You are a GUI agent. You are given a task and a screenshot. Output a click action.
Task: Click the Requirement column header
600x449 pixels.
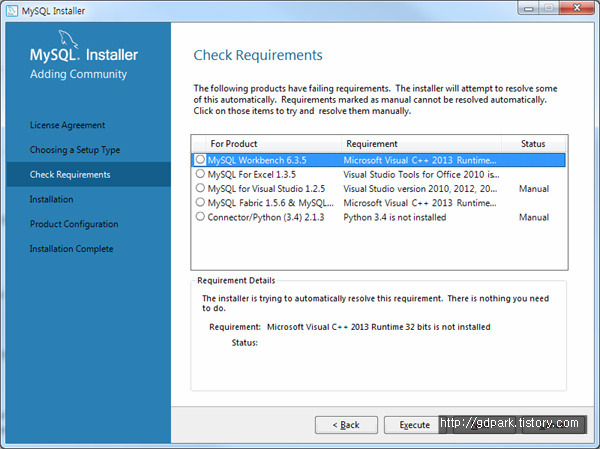pyautogui.click(x=421, y=144)
